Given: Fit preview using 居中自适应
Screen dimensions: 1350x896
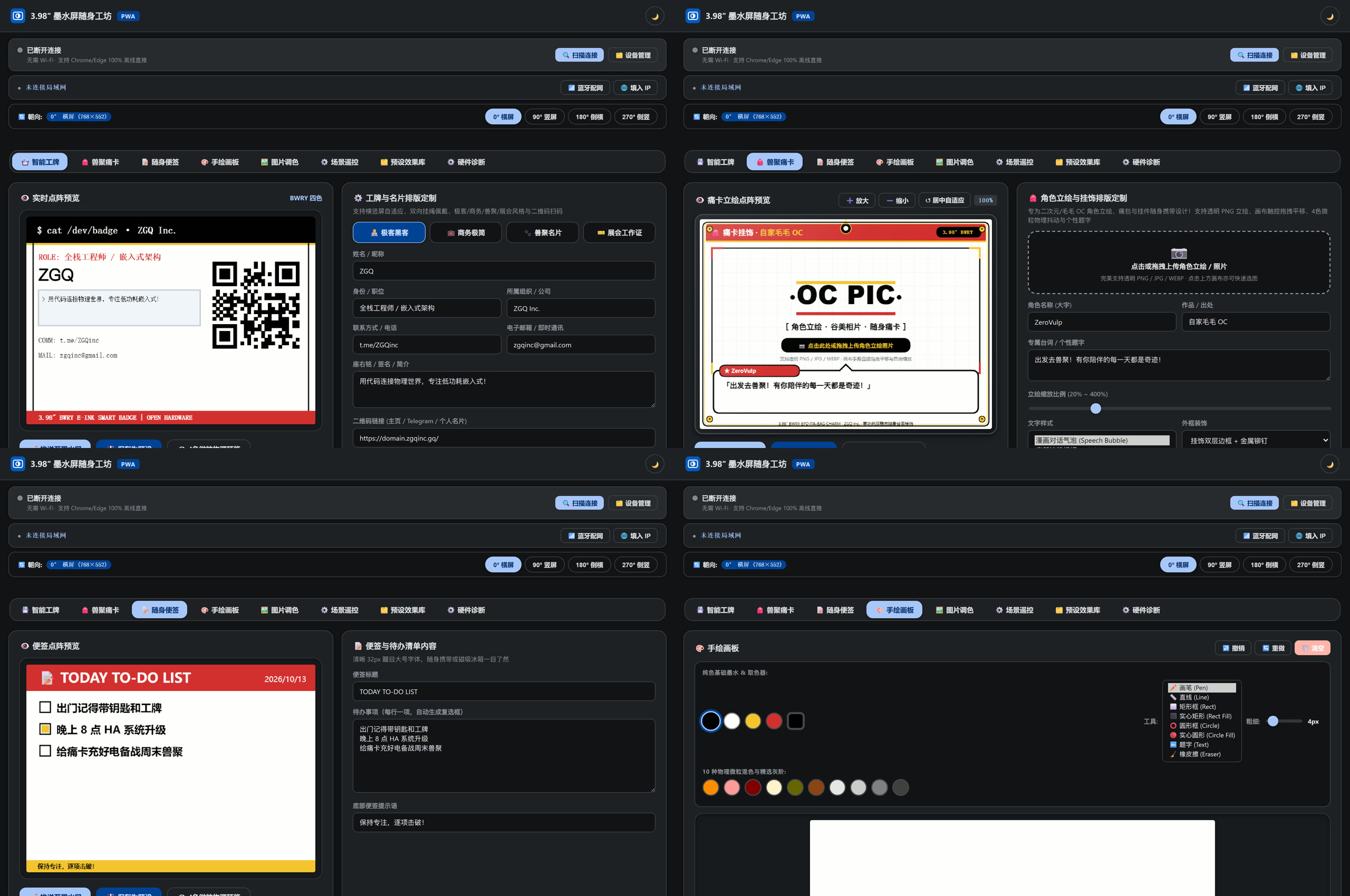Looking at the screenshot, I should [944, 201].
